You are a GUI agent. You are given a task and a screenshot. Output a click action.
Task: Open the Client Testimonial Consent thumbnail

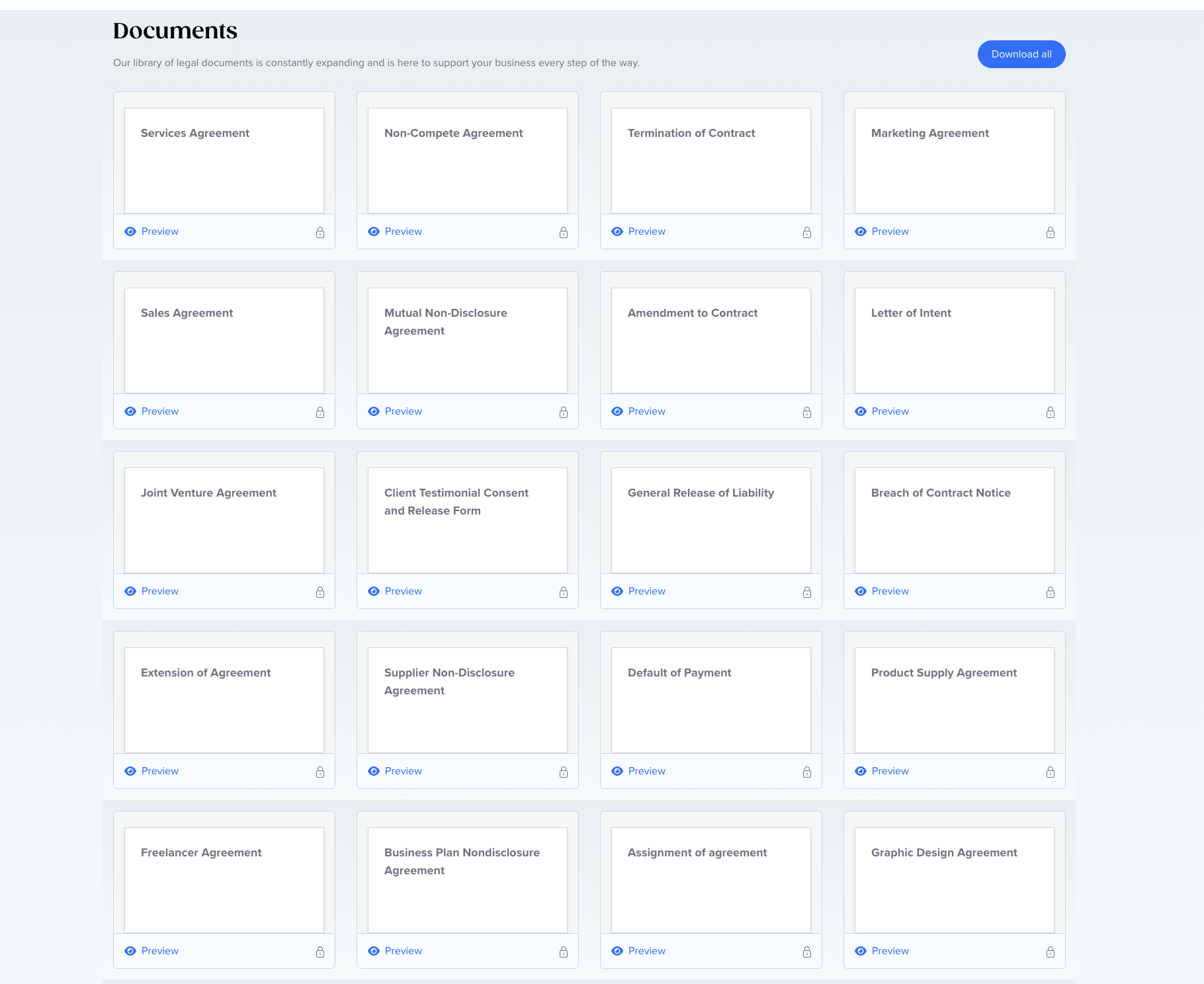(468, 520)
